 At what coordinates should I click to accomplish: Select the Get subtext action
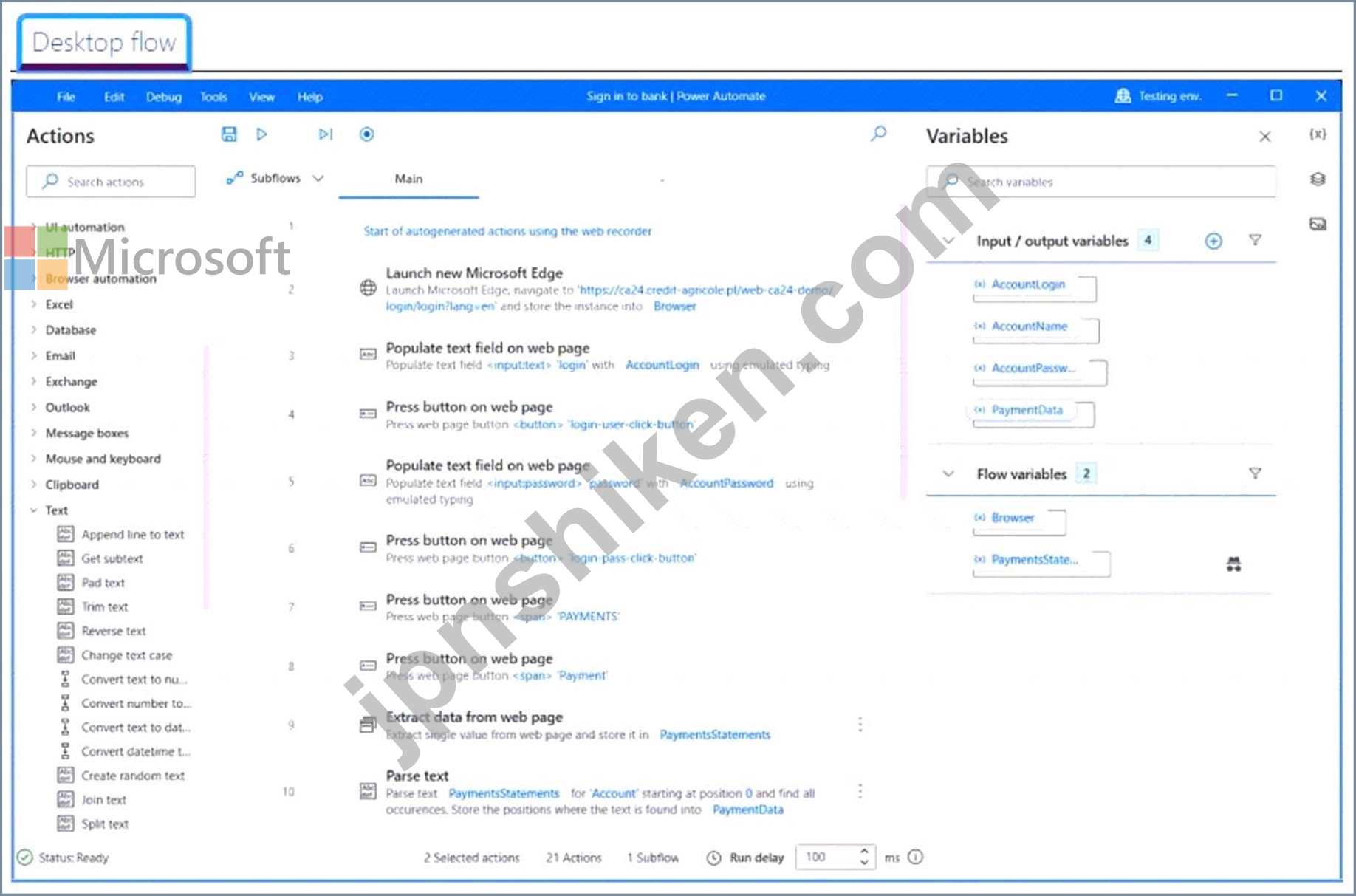click(x=100, y=558)
